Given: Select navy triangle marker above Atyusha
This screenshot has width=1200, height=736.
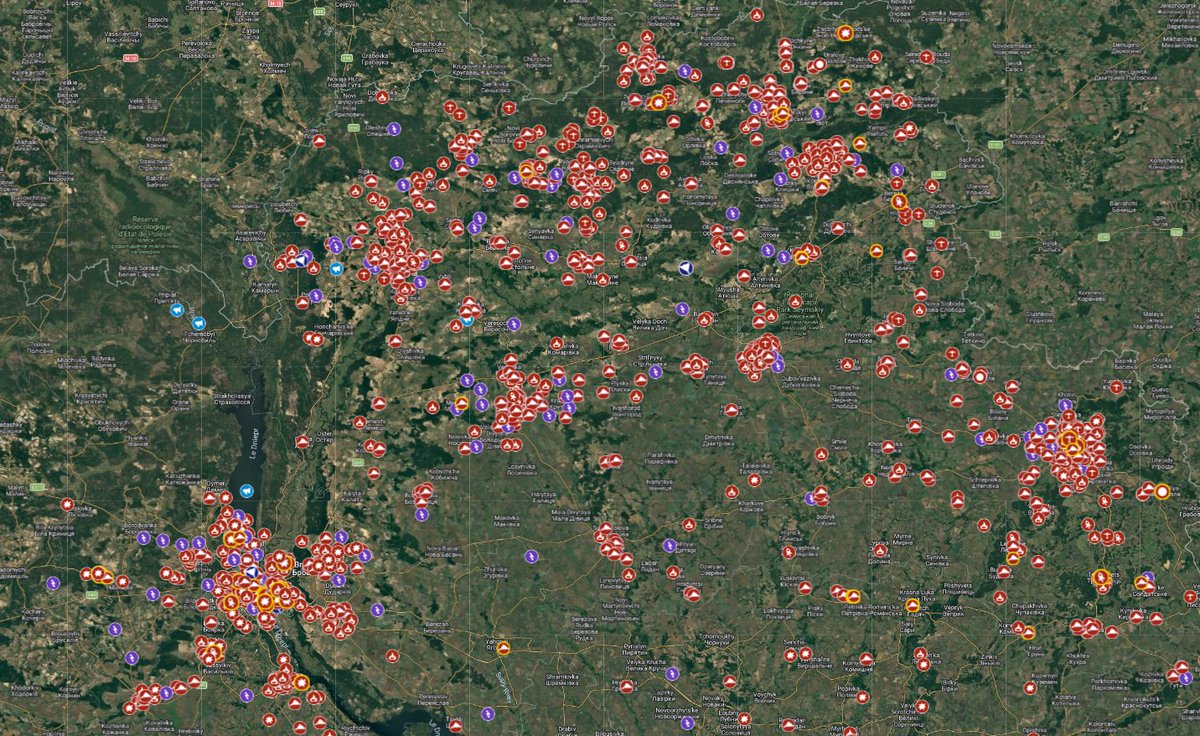Looking at the screenshot, I should tap(685, 269).
